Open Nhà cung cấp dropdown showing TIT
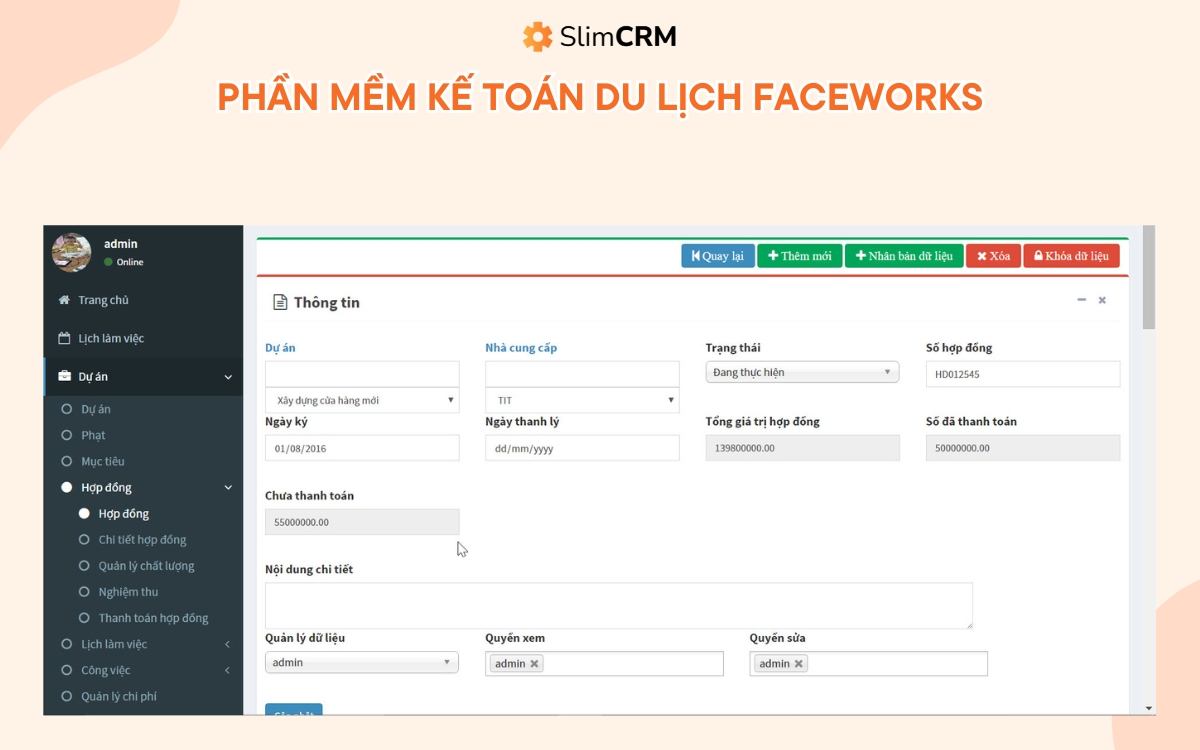The image size is (1200, 750). 582,400
